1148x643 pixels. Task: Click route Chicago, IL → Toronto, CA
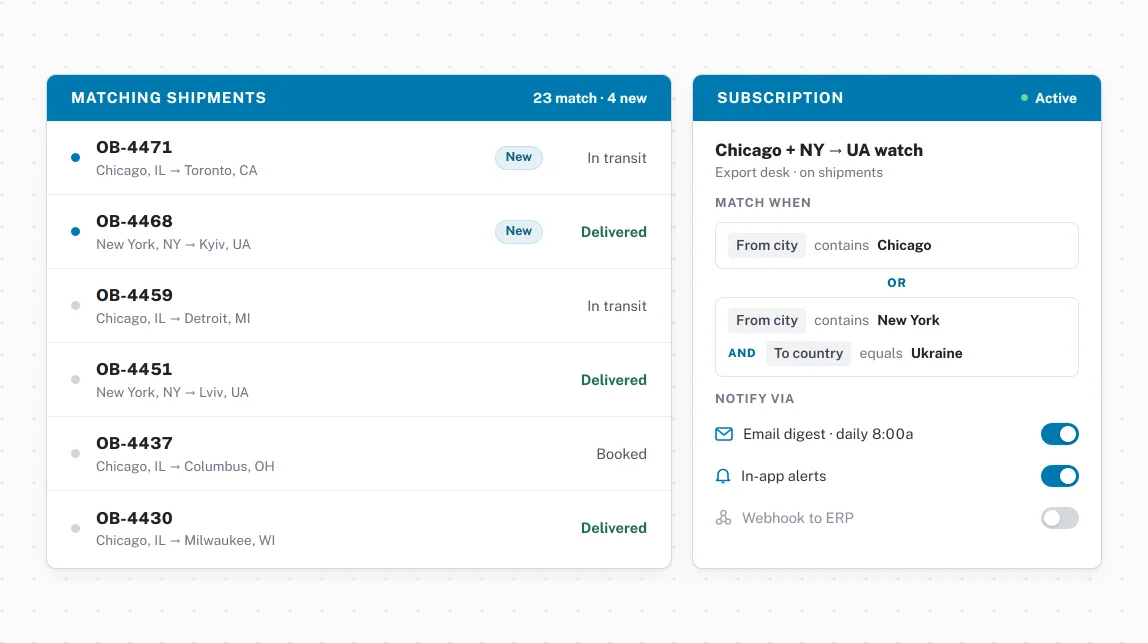click(x=176, y=171)
